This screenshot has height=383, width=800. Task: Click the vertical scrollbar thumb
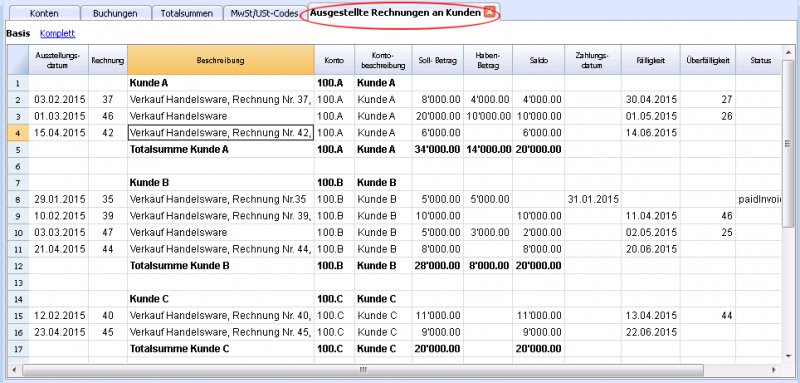(787, 144)
